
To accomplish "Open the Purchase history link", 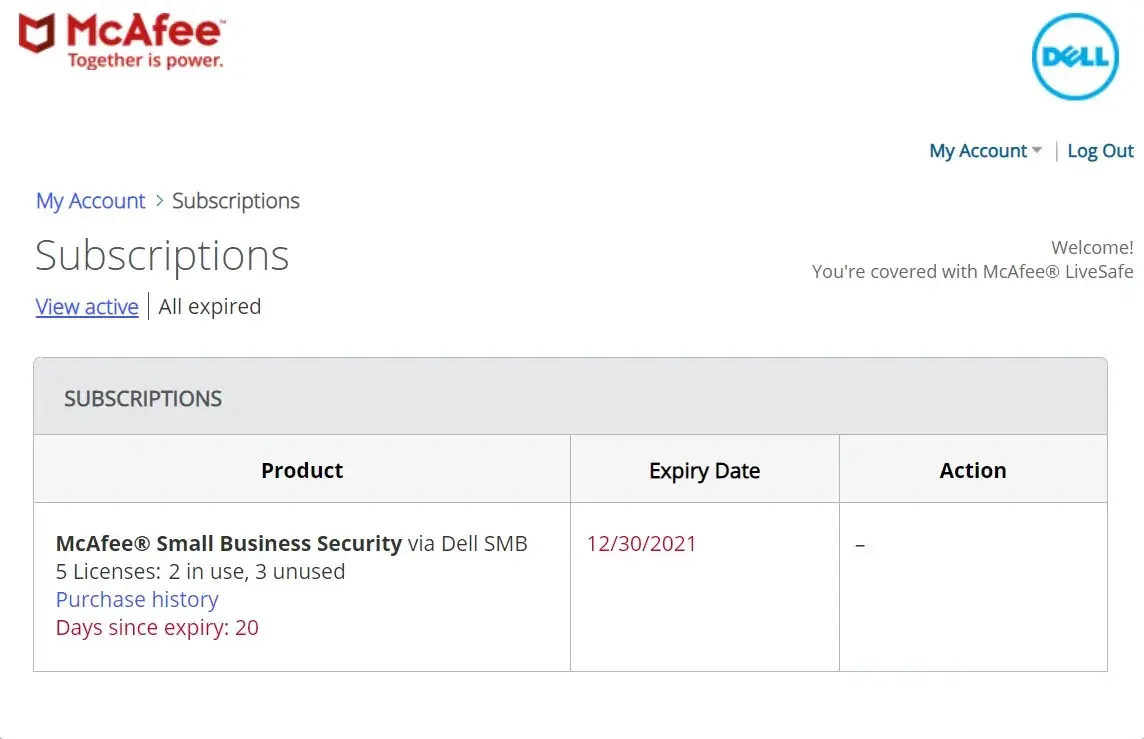I will click(137, 600).
